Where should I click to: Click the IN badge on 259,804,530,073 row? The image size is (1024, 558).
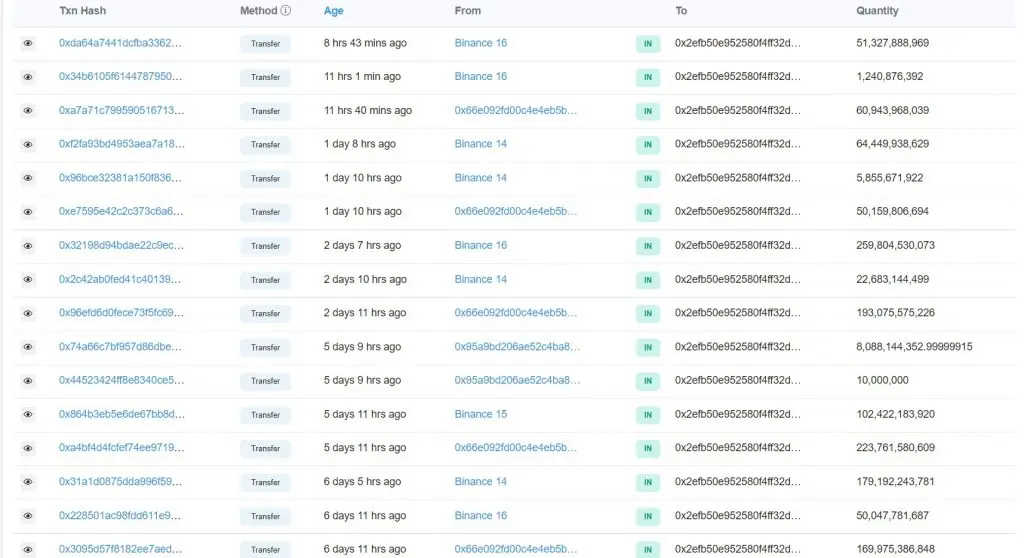pyautogui.click(x=648, y=246)
